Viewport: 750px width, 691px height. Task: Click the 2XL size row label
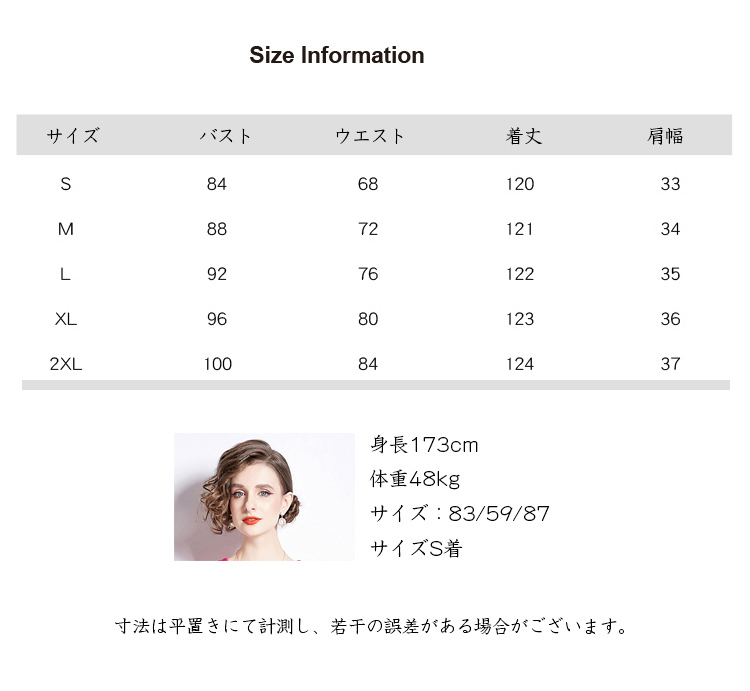point(66,364)
